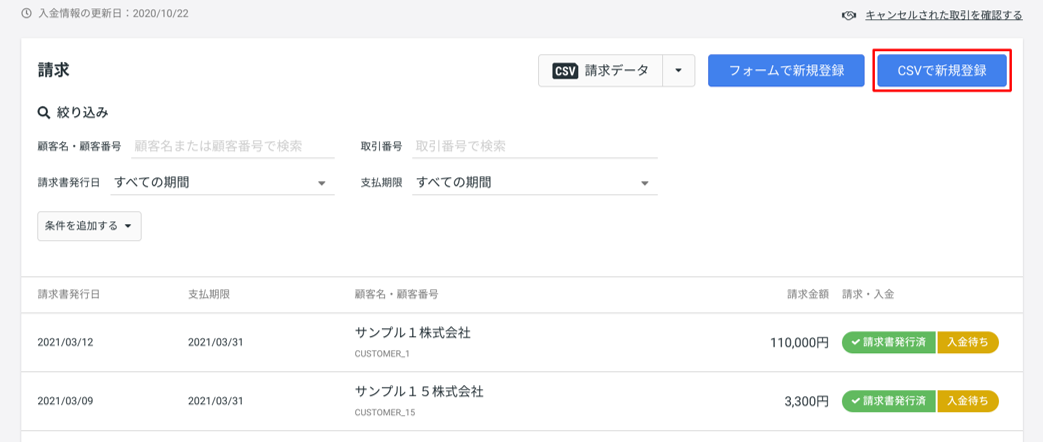Focus the 取引番号 search field

(x=535, y=146)
